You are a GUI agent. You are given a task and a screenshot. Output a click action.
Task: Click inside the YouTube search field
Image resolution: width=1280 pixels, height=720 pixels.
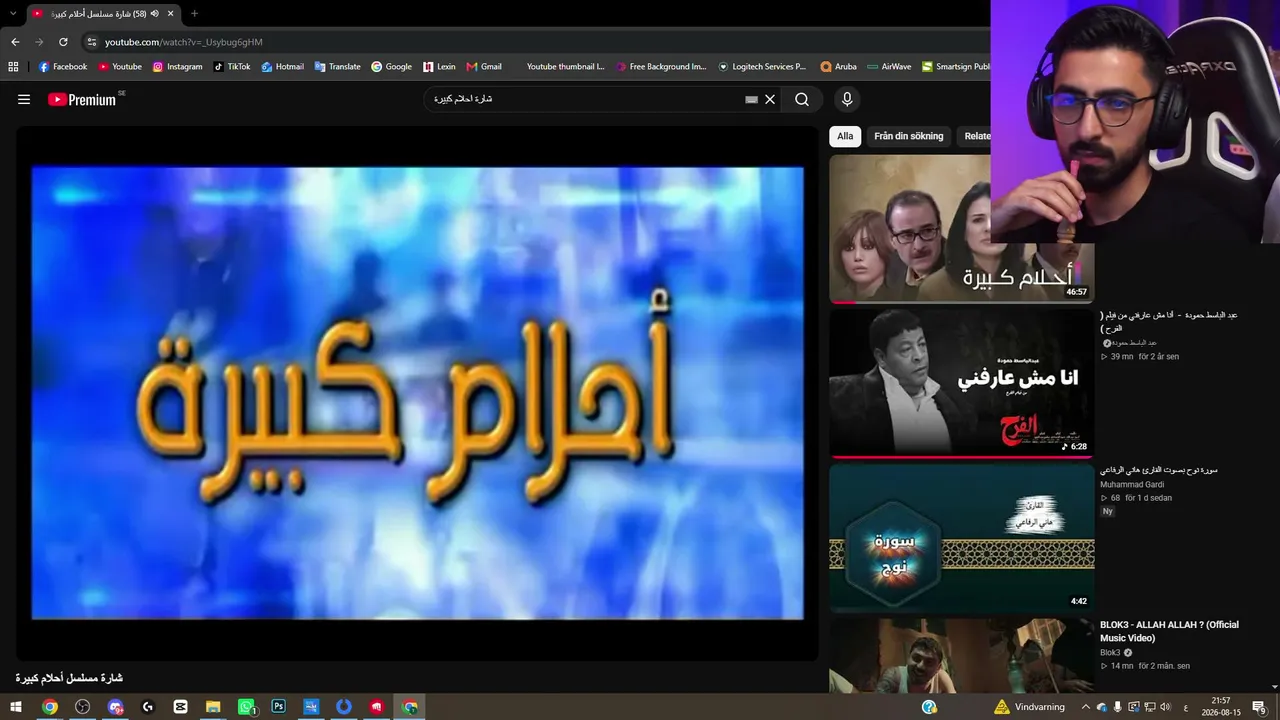point(585,99)
